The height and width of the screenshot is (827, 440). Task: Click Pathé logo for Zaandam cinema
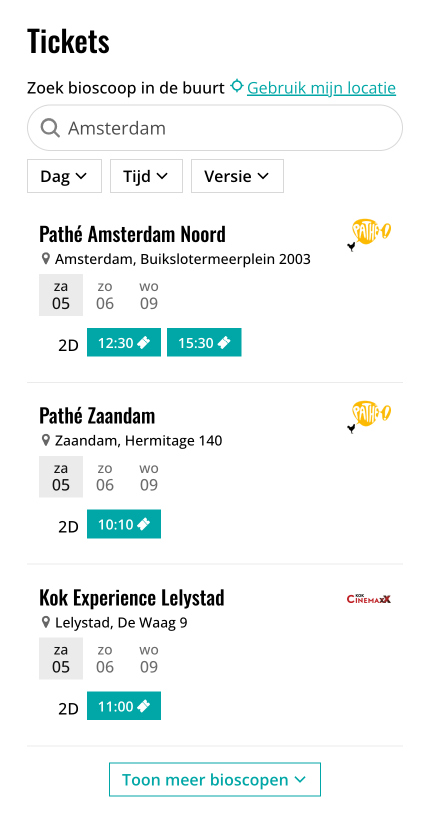click(x=370, y=417)
